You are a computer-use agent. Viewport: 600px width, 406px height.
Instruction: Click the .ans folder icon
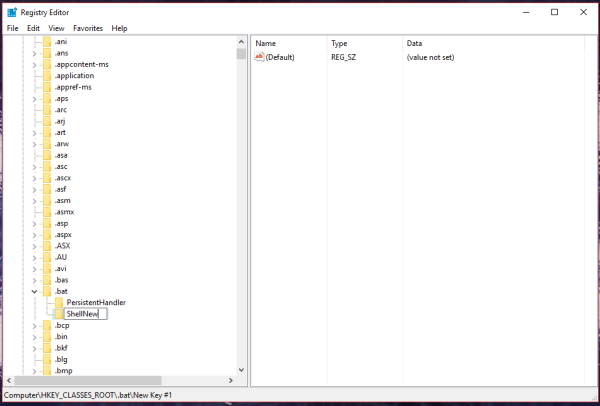coord(47,53)
